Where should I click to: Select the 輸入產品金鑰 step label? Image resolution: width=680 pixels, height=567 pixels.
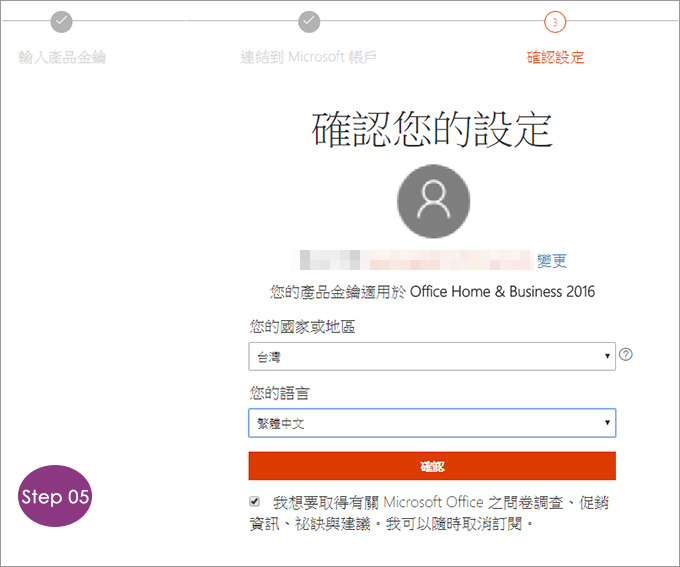point(62,57)
